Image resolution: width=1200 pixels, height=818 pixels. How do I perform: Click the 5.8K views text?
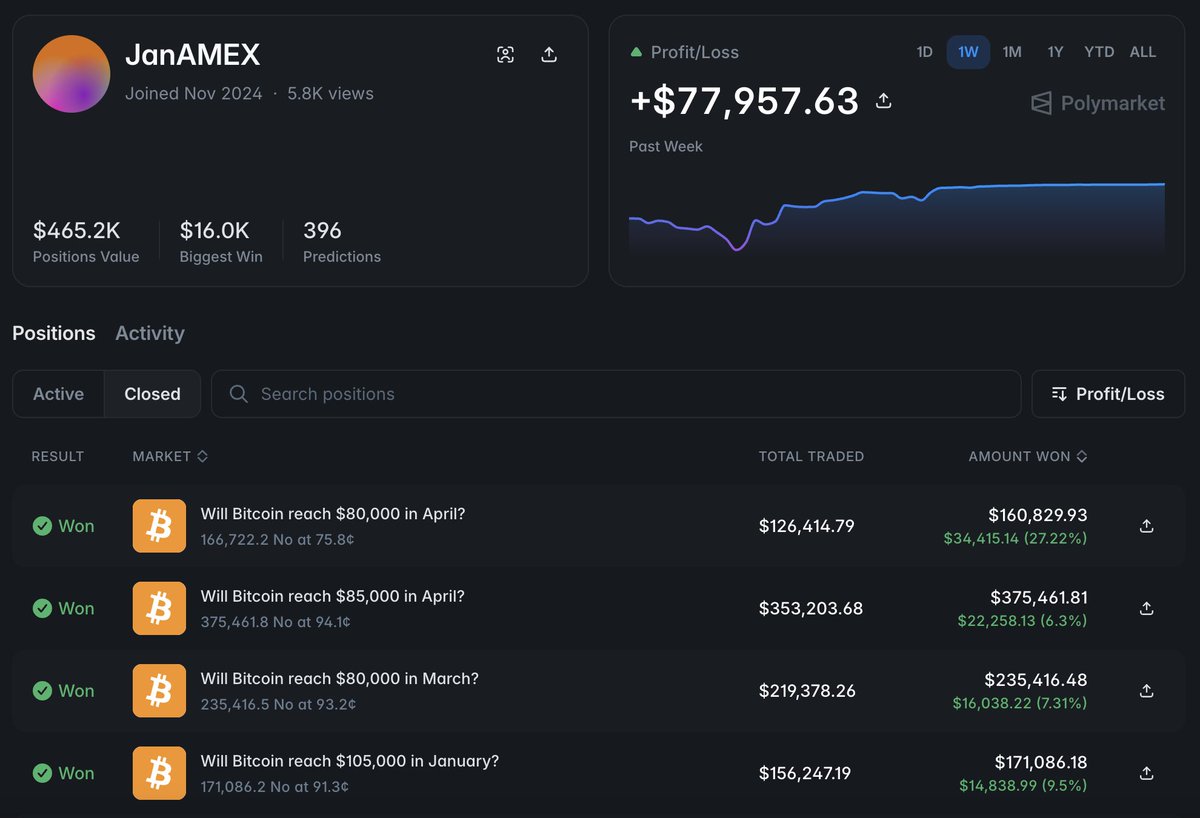[330, 93]
